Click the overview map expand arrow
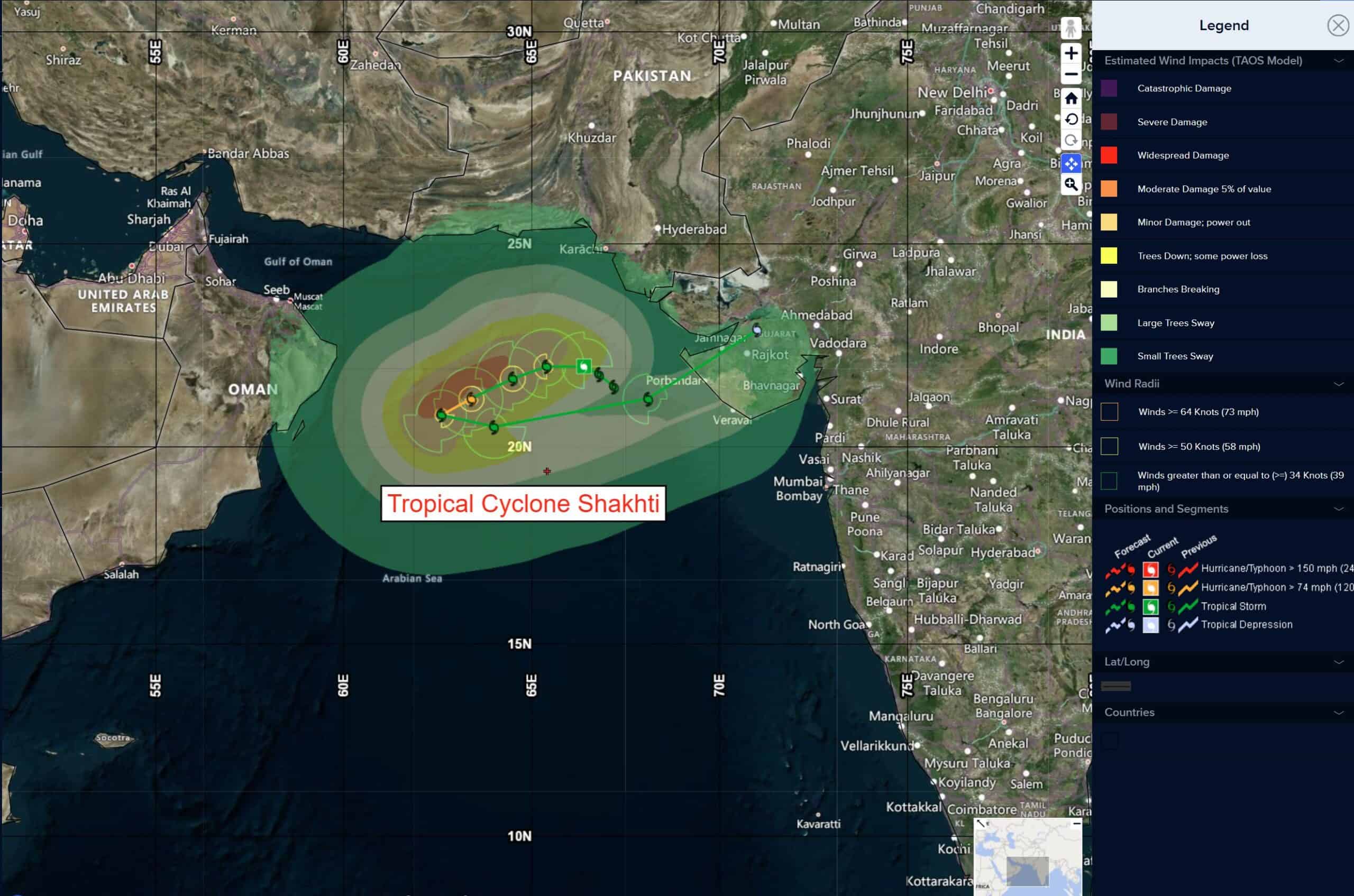Image resolution: width=1354 pixels, height=896 pixels. point(981,824)
